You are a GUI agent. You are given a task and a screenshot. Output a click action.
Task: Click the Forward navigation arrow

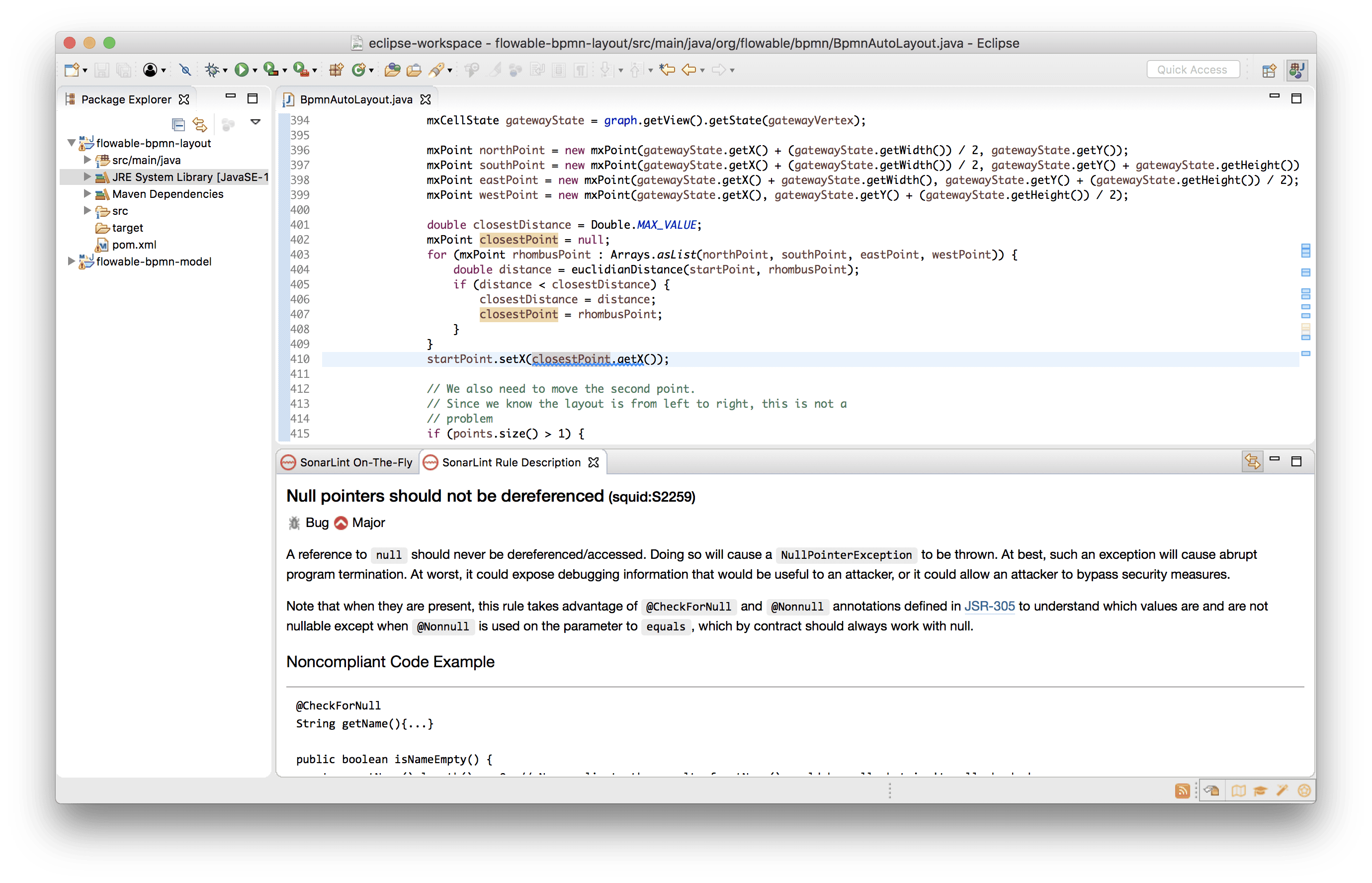tap(719, 70)
